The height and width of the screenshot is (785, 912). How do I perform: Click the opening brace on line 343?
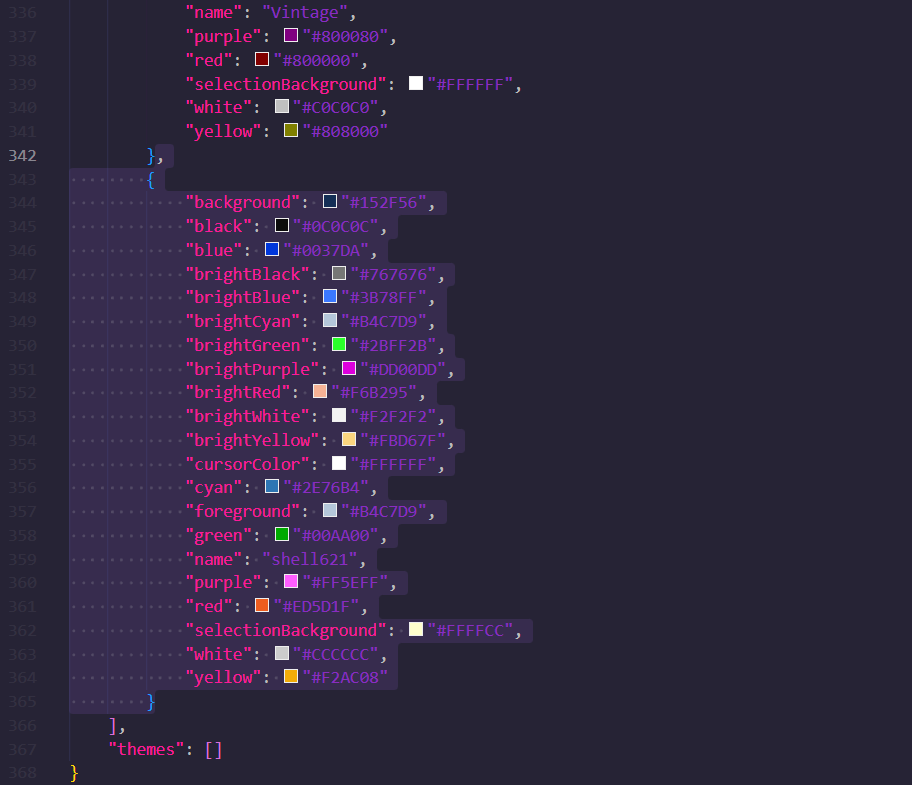[x=151, y=178]
